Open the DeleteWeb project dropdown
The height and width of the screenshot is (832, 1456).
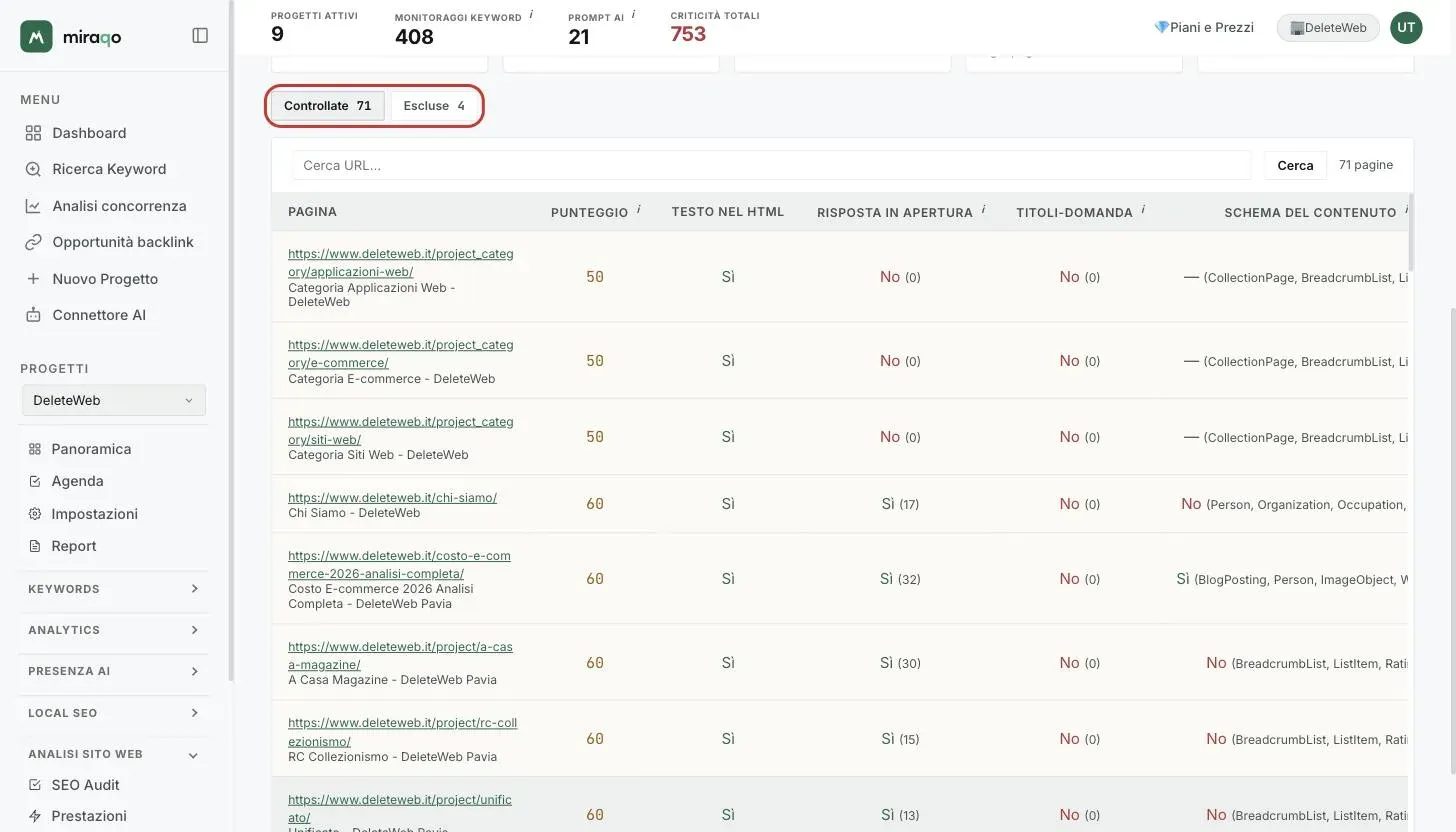click(x=114, y=400)
